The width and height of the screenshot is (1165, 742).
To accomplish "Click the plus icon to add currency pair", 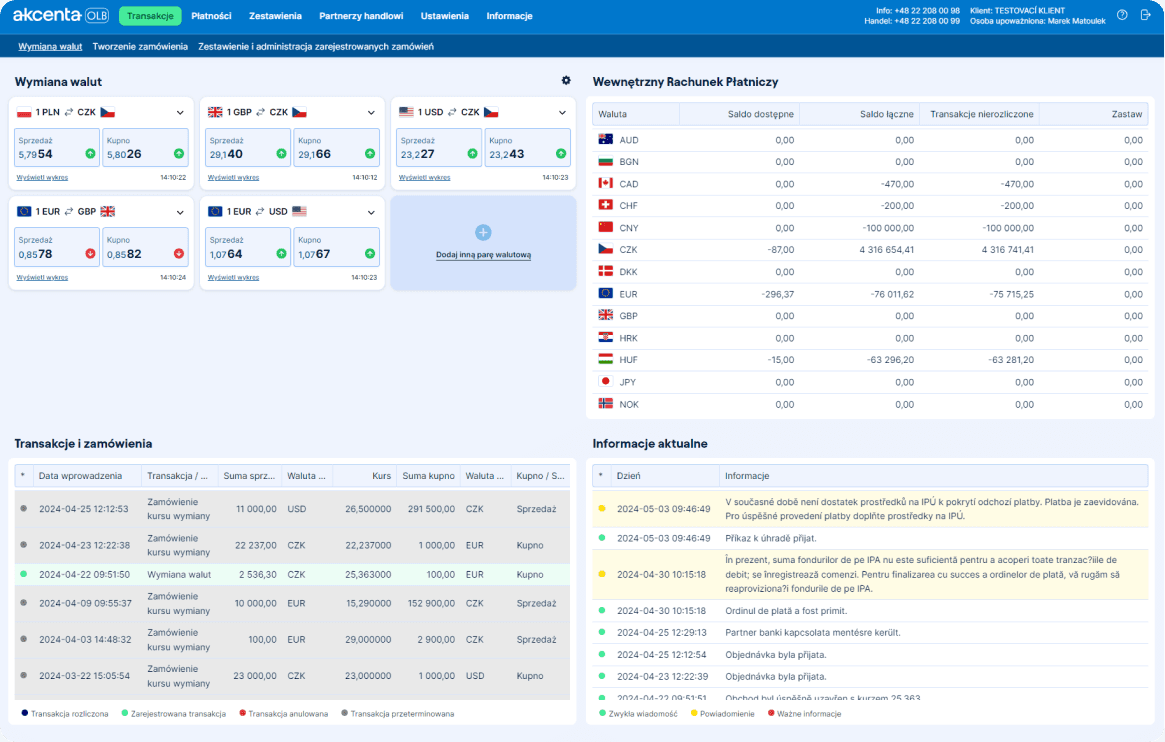I will pos(483,233).
